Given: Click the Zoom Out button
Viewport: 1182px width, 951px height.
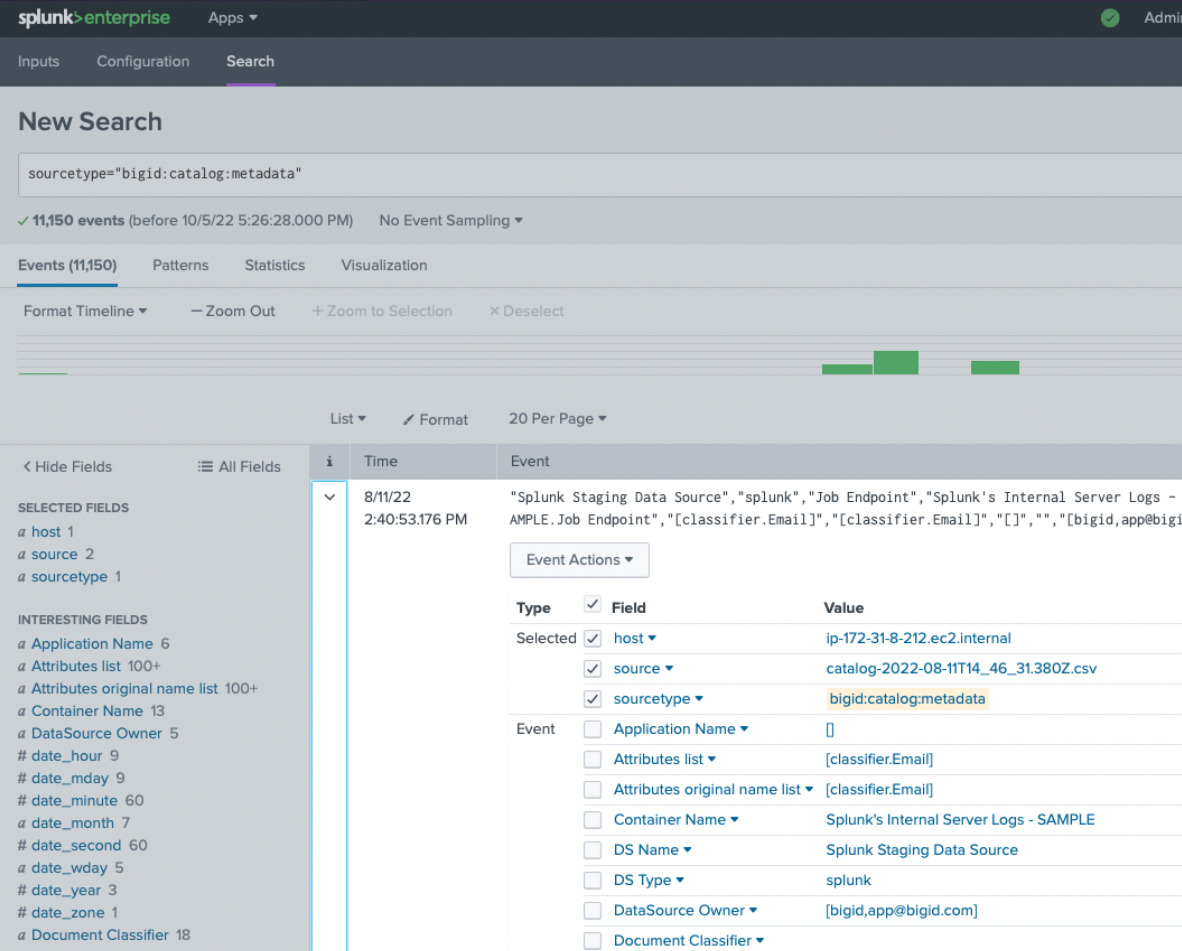Looking at the screenshot, I should click(x=232, y=311).
